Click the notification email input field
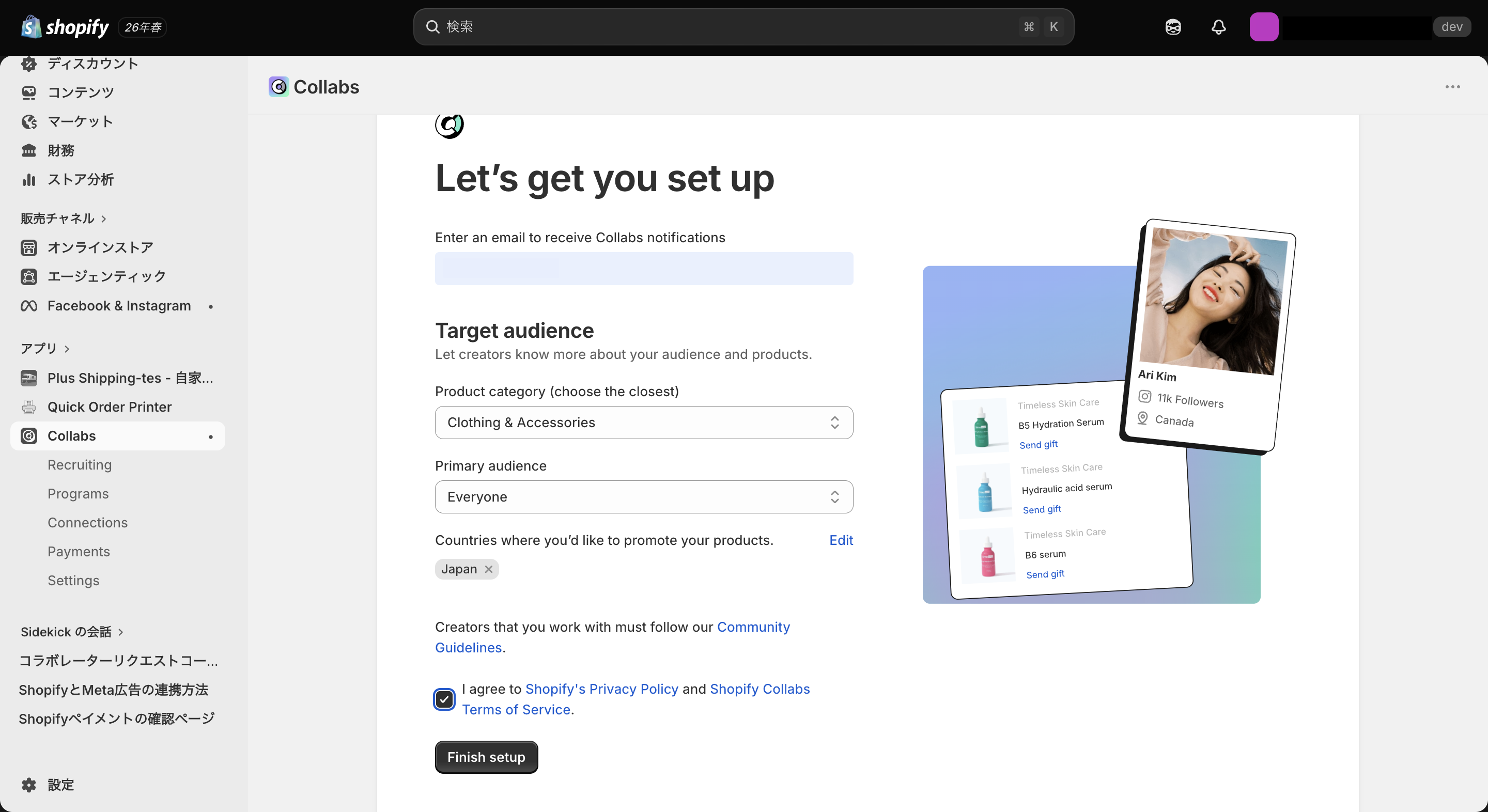Screen dimensions: 1488x812 pos(643,269)
